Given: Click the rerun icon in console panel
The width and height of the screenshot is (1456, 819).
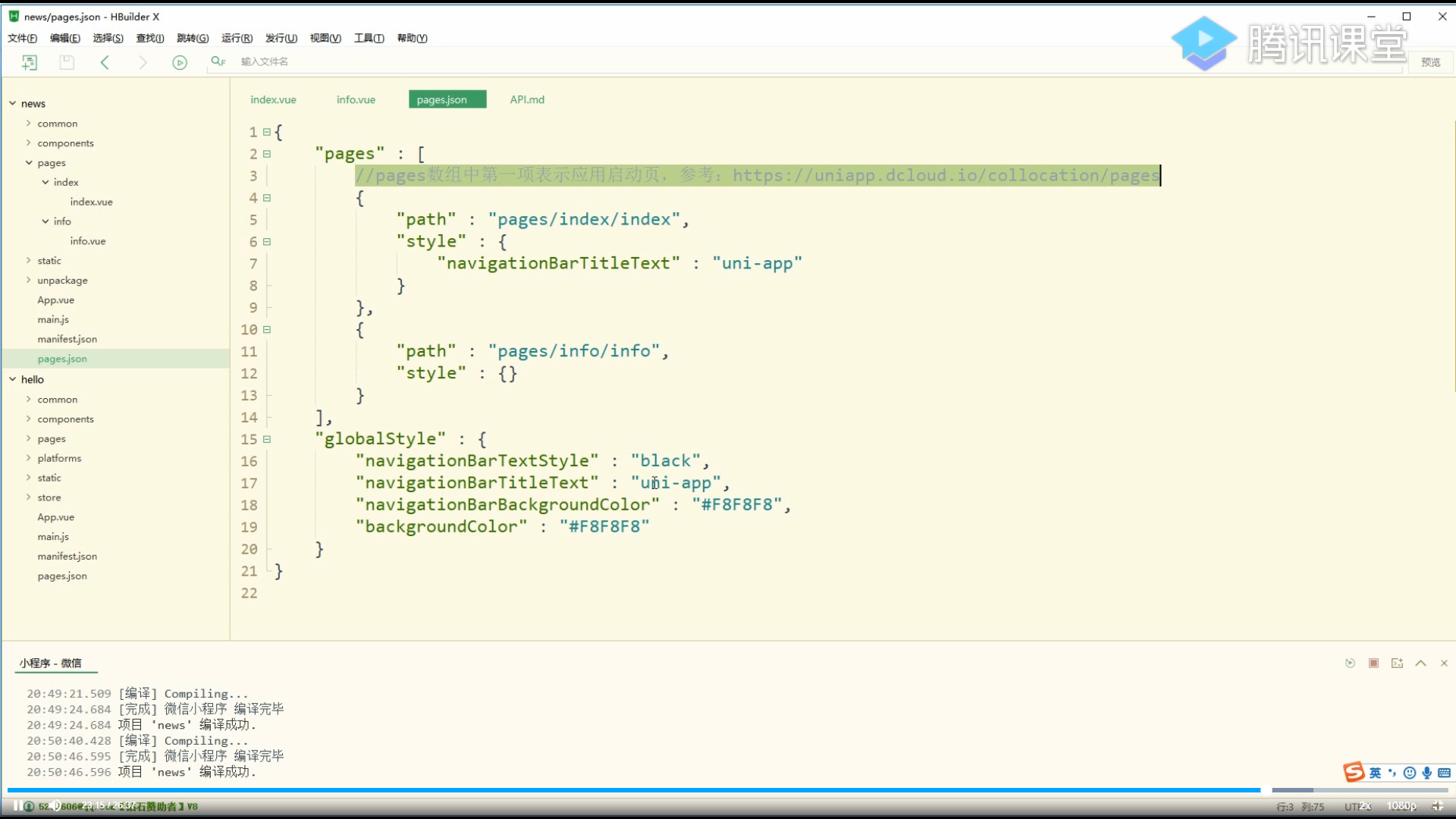Looking at the screenshot, I should (x=1350, y=664).
